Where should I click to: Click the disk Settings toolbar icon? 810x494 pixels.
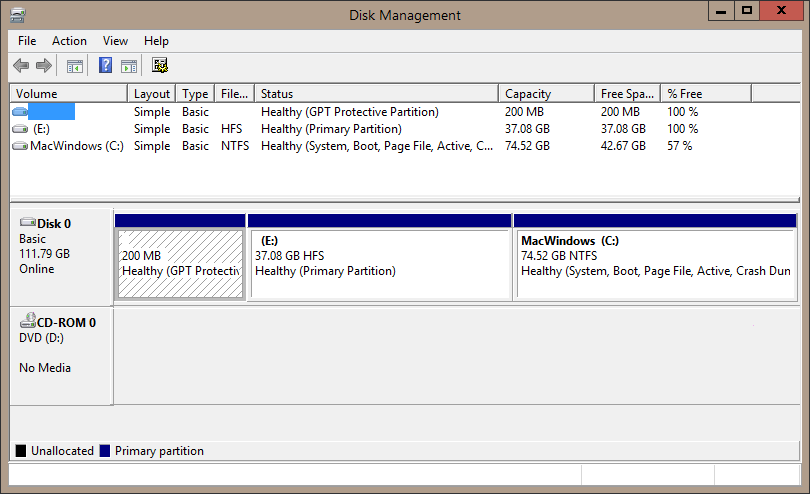click(160, 66)
